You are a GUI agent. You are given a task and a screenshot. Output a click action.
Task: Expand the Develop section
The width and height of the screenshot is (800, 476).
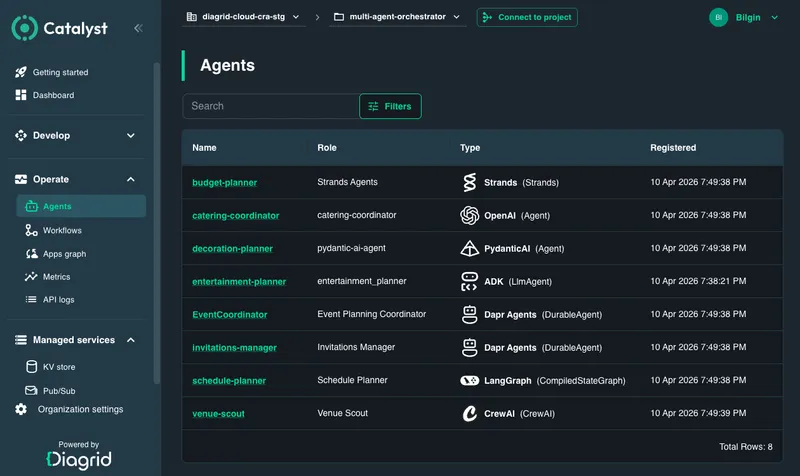point(130,136)
